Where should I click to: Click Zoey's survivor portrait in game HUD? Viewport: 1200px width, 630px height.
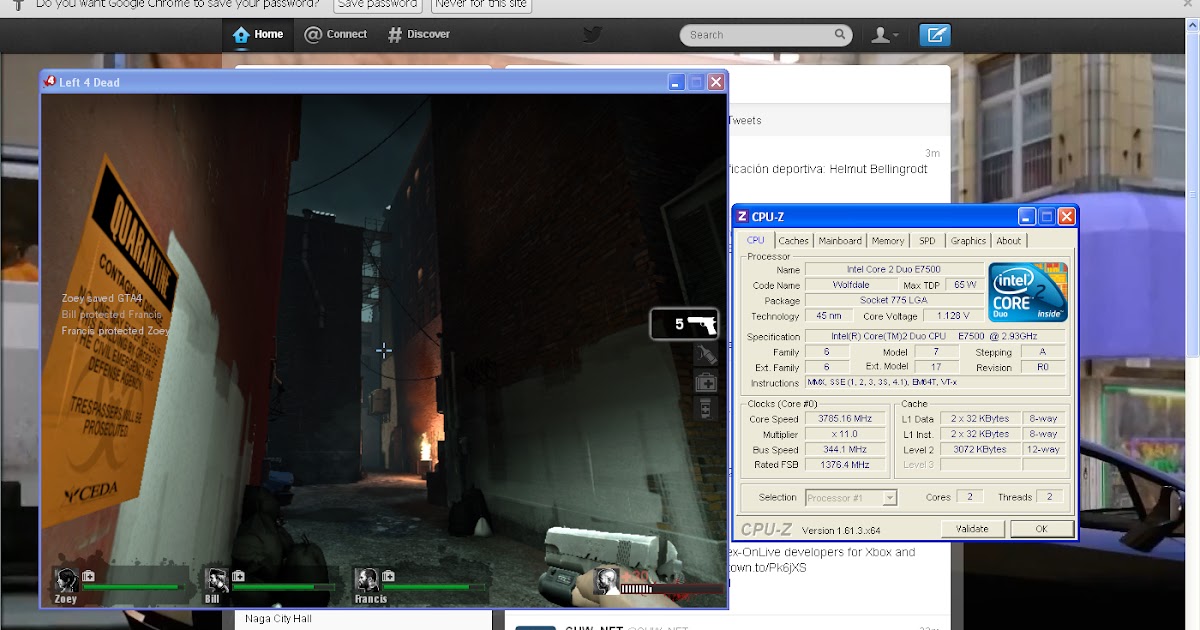[66, 580]
